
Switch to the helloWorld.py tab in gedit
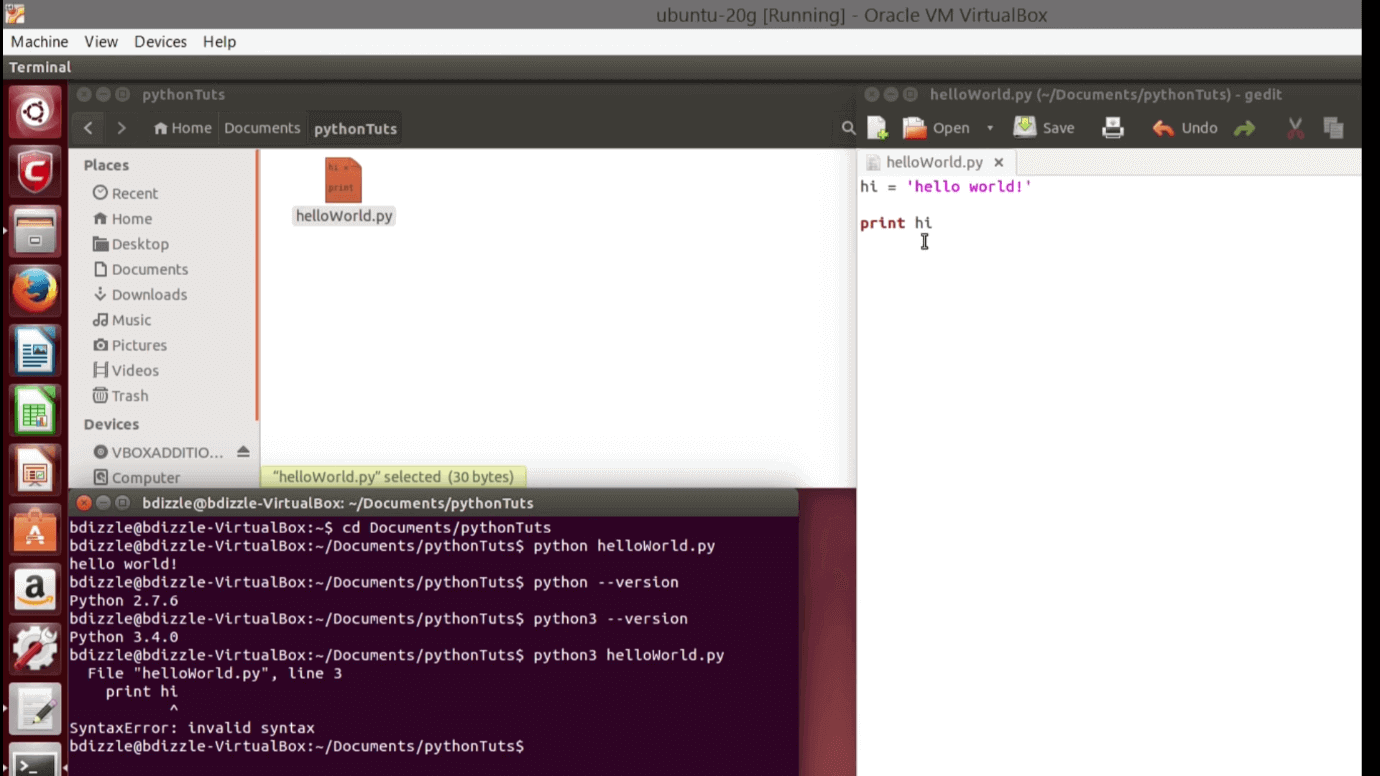pyautogui.click(x=934, y=161)
